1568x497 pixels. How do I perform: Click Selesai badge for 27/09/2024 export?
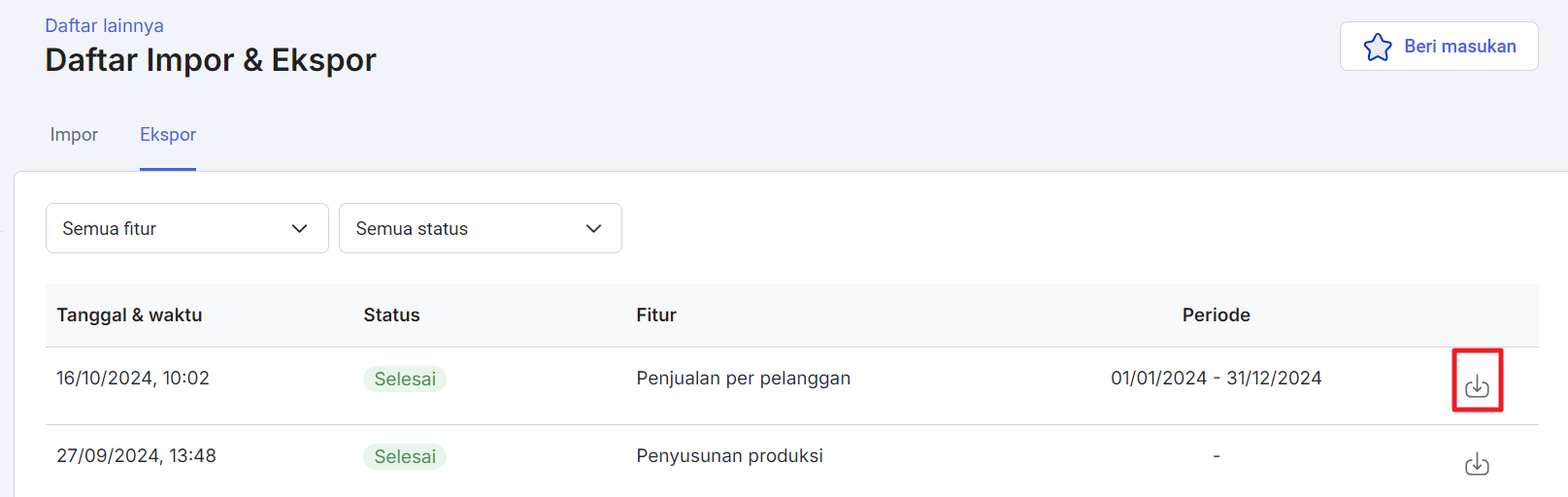[405, 456]
